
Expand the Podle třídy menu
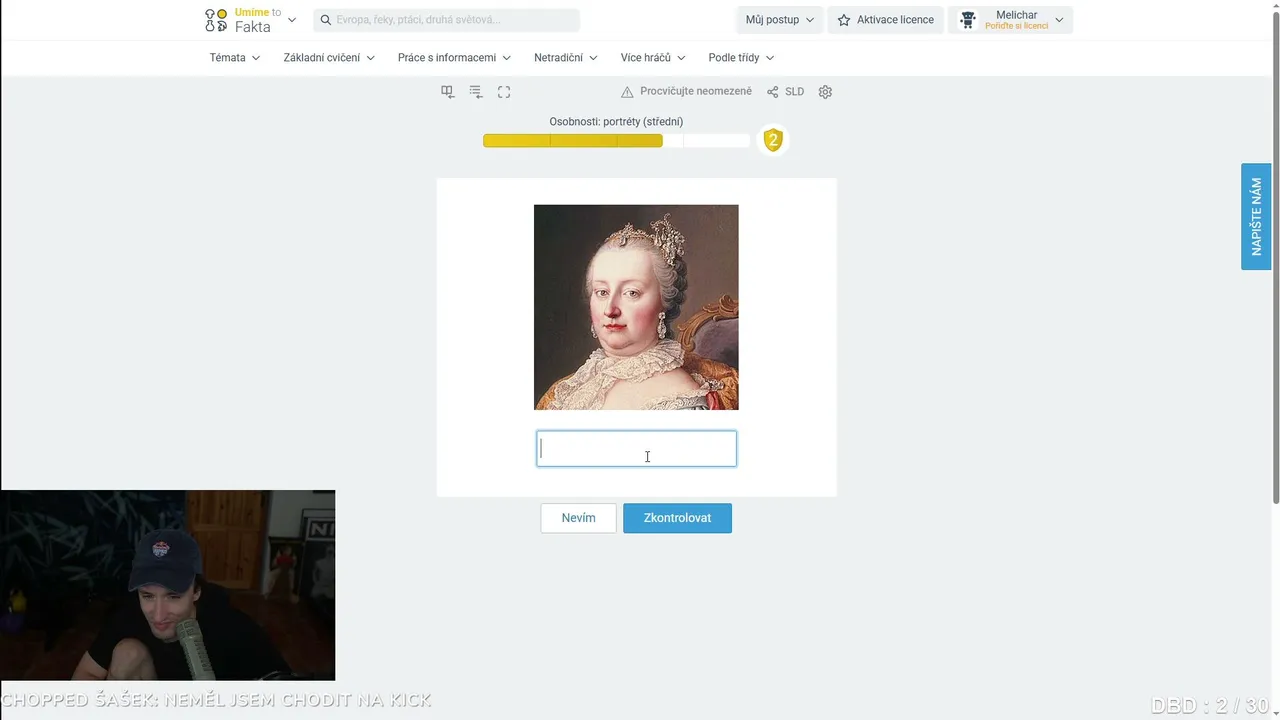click(741, 58)
